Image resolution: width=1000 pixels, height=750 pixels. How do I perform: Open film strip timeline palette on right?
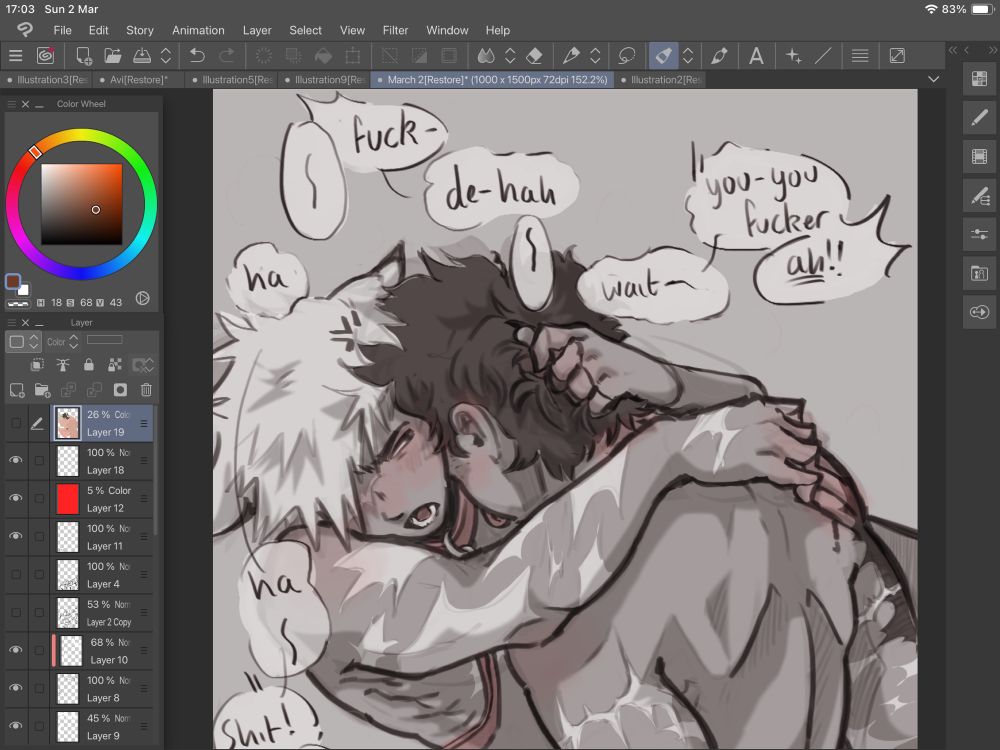980,157
